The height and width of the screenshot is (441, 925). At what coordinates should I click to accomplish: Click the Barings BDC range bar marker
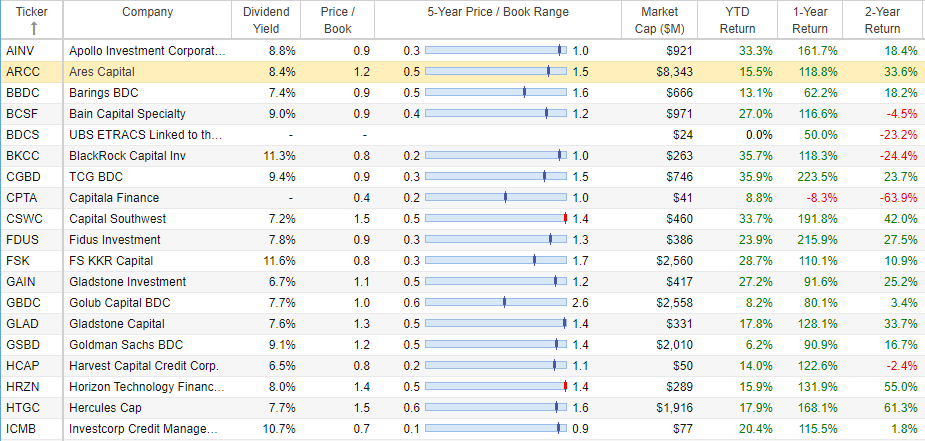524,93
